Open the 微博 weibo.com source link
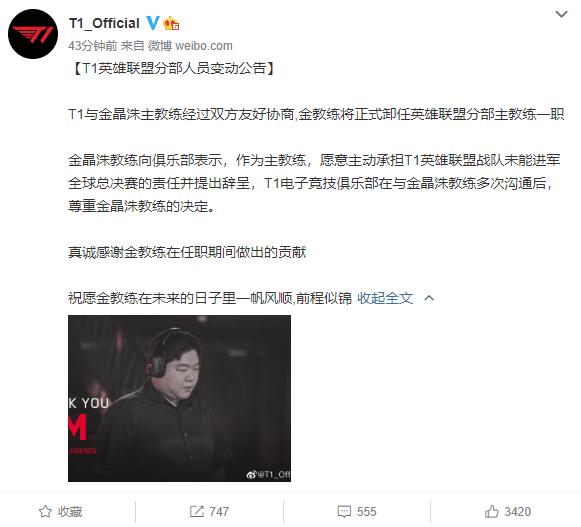 point(190,46)
